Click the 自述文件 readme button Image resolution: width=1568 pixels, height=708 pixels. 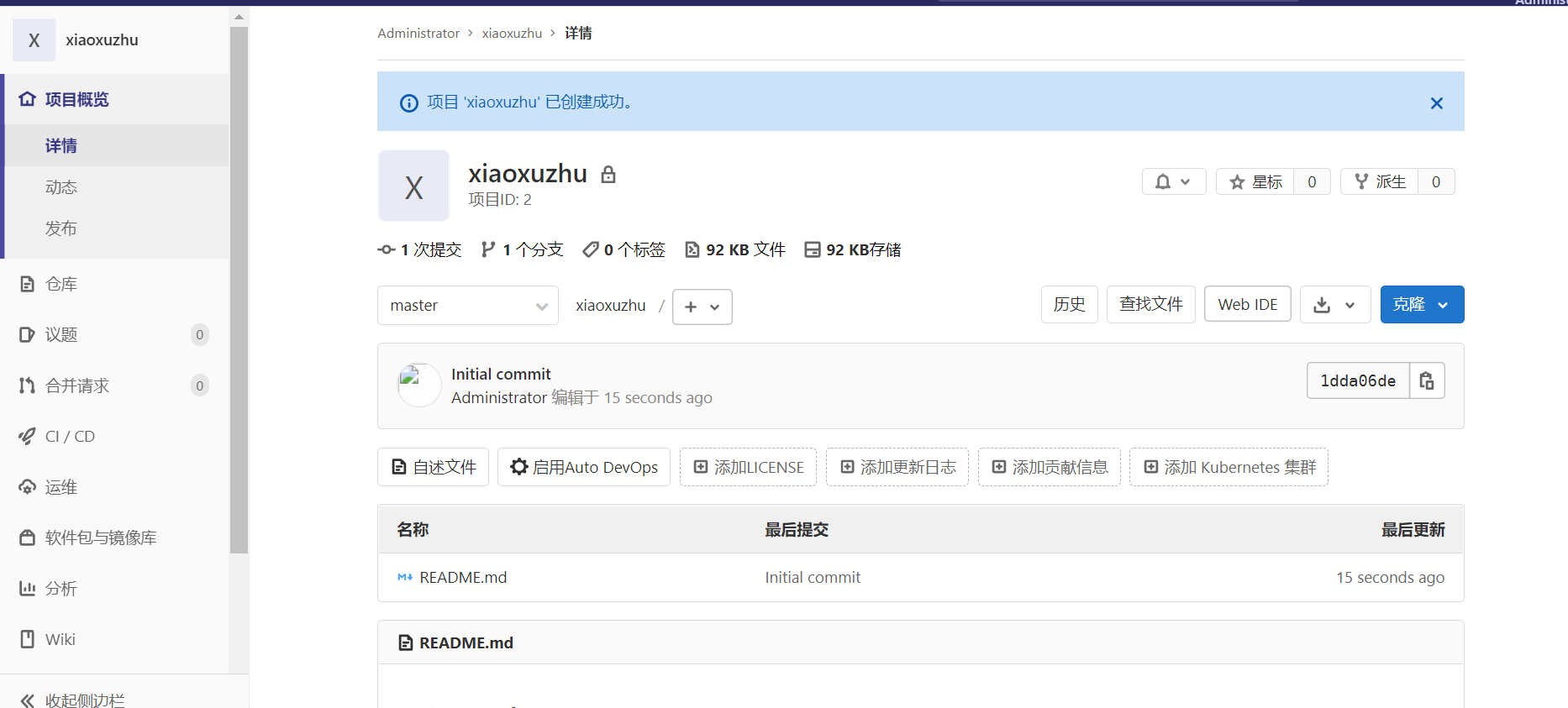(x=433, y=467)
